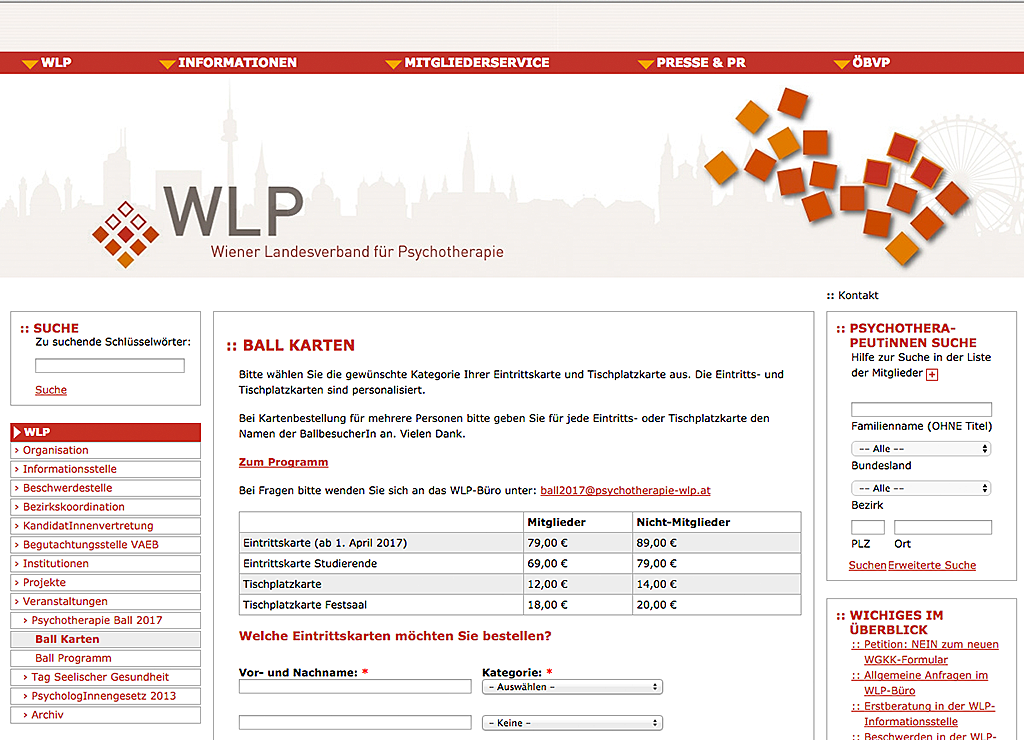The height and width of the screenshot is (740, 1024).
Task: Select Ball Programm in the sidebar
Action: [x=73, y=658]
